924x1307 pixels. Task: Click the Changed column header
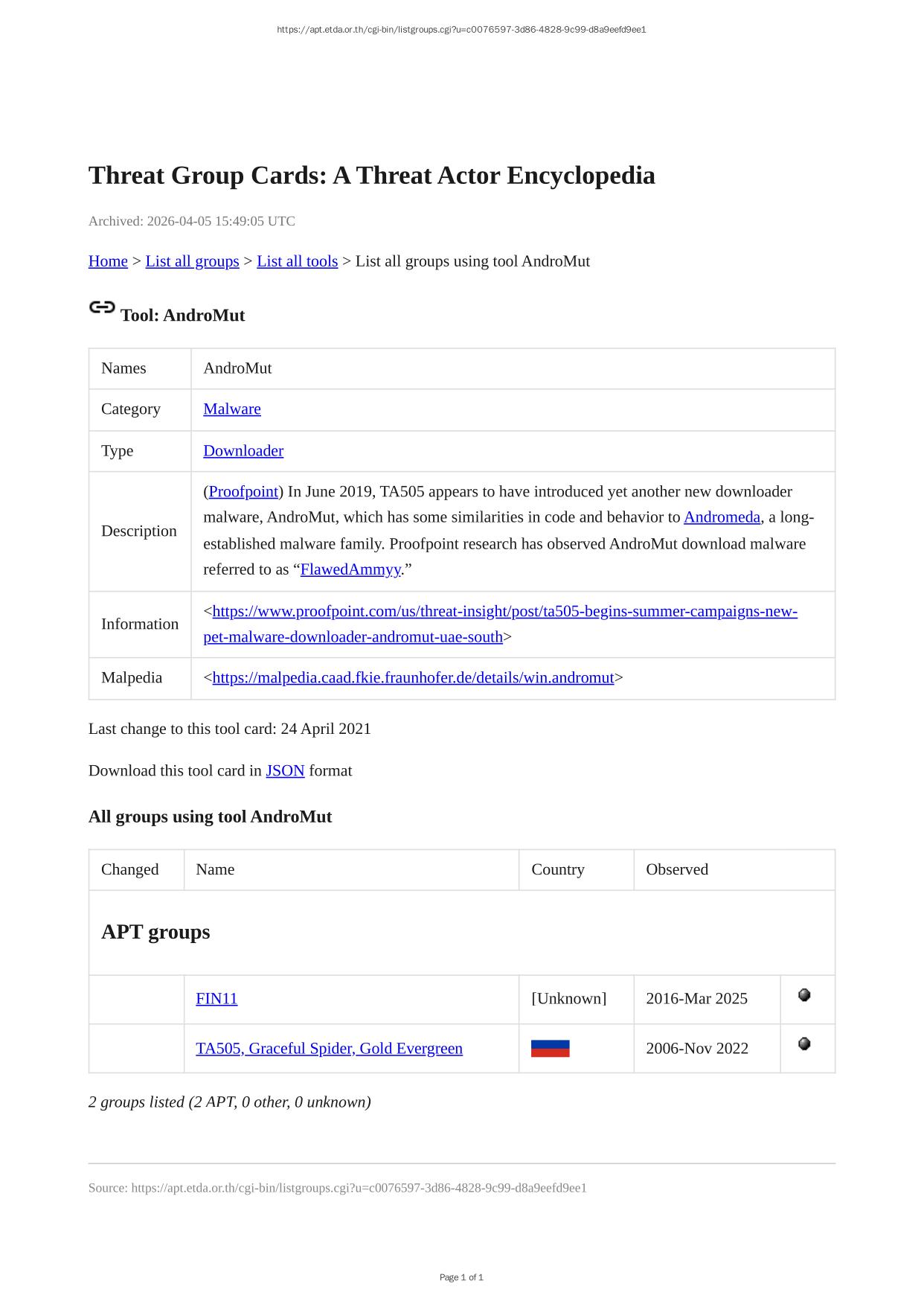coord(130,869)
